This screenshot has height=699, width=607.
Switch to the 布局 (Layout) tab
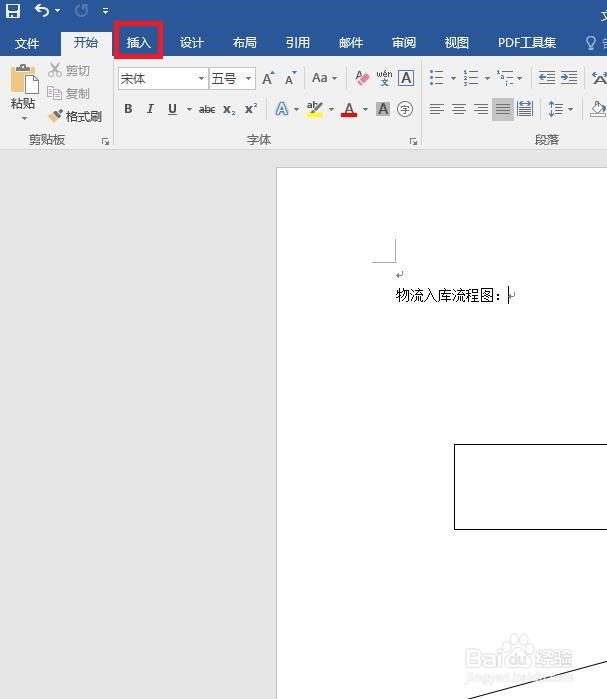click(245, 43)
